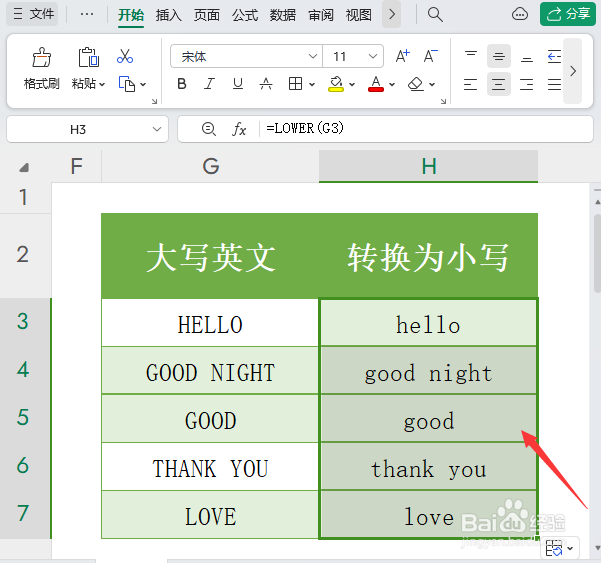Screen dimensions: 601x563
Task: Toggle Bold formatting
Action: [x=182, y=84]
